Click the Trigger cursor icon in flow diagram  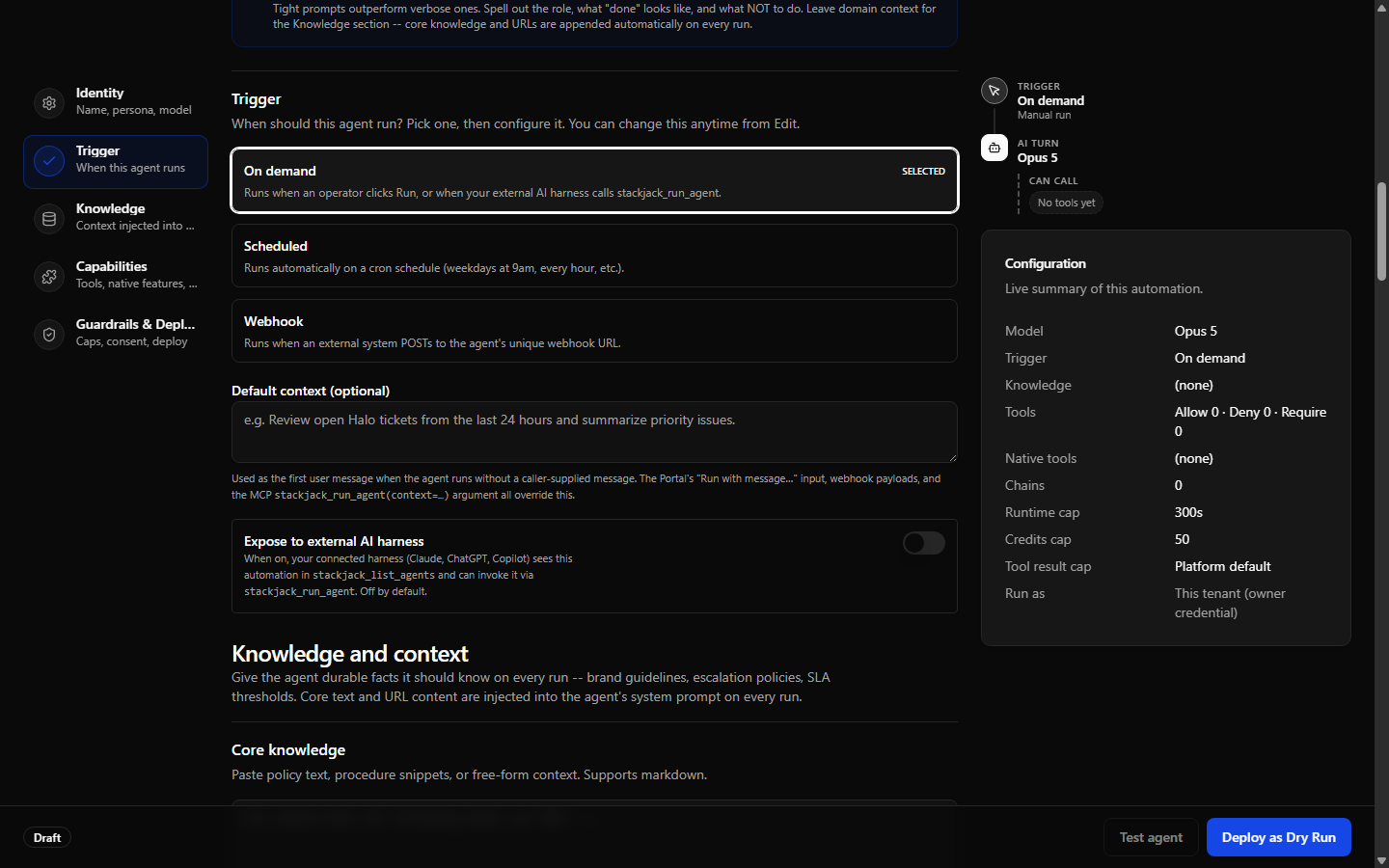point(994,91)
